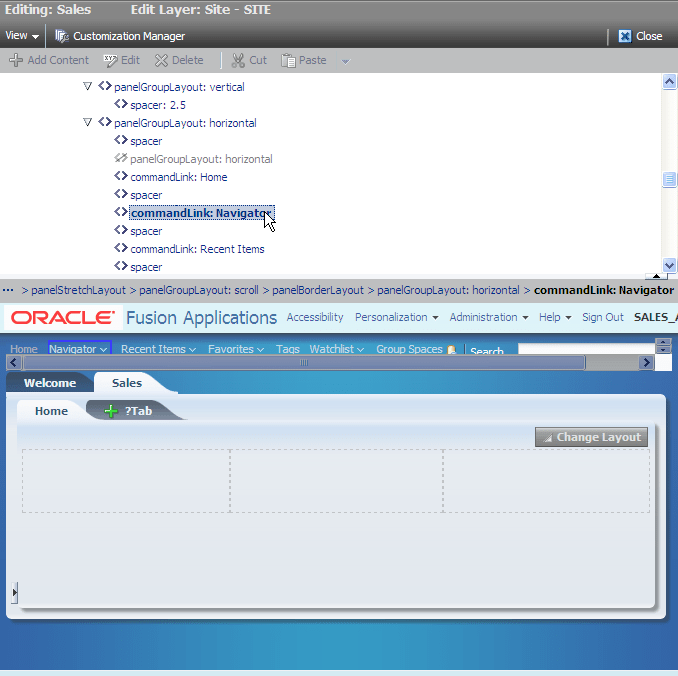Open the Customization Manager

coord(120,36)
